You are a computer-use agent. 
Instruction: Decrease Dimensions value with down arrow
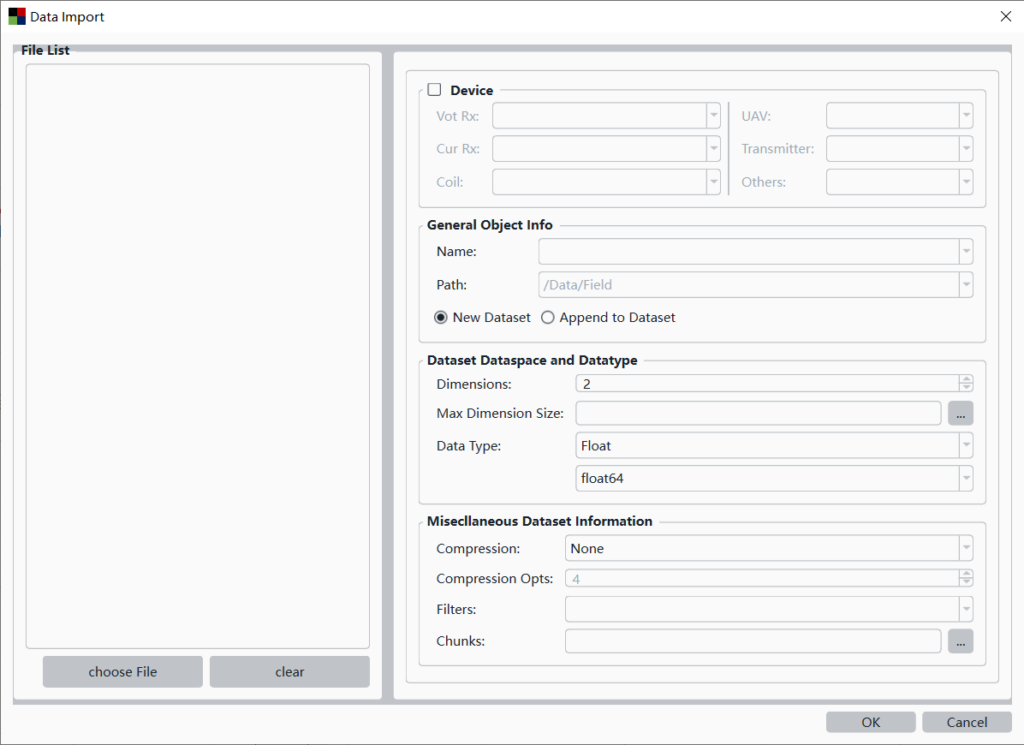[x=965, y=388]
